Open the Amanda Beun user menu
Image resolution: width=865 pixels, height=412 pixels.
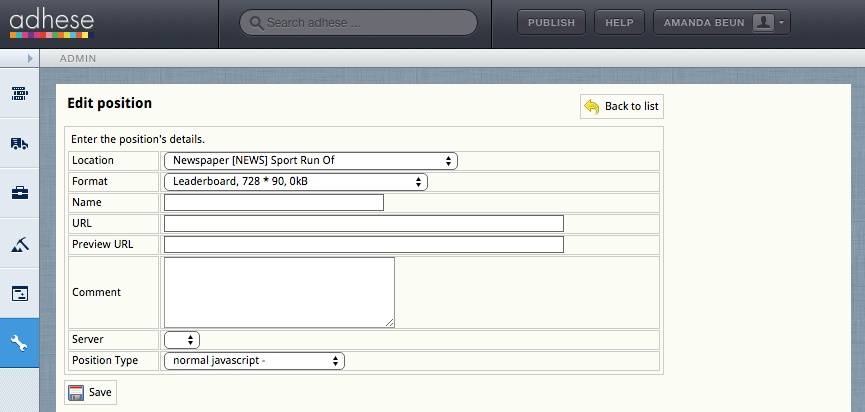(722, 23)
